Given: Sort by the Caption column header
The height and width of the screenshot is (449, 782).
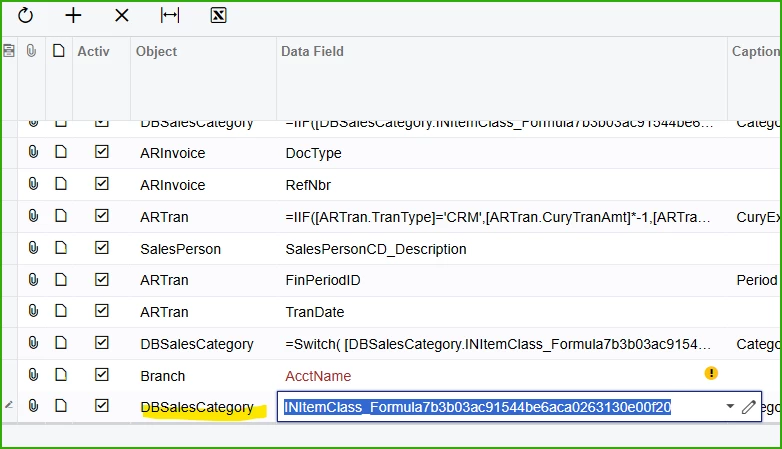Looking at the screenshot, I should point(755,51).
